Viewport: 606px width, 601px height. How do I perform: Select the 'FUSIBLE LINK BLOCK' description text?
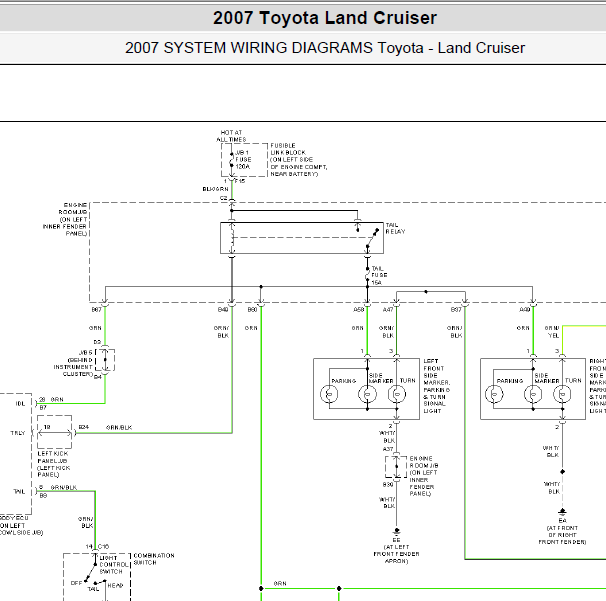[299, 160]
